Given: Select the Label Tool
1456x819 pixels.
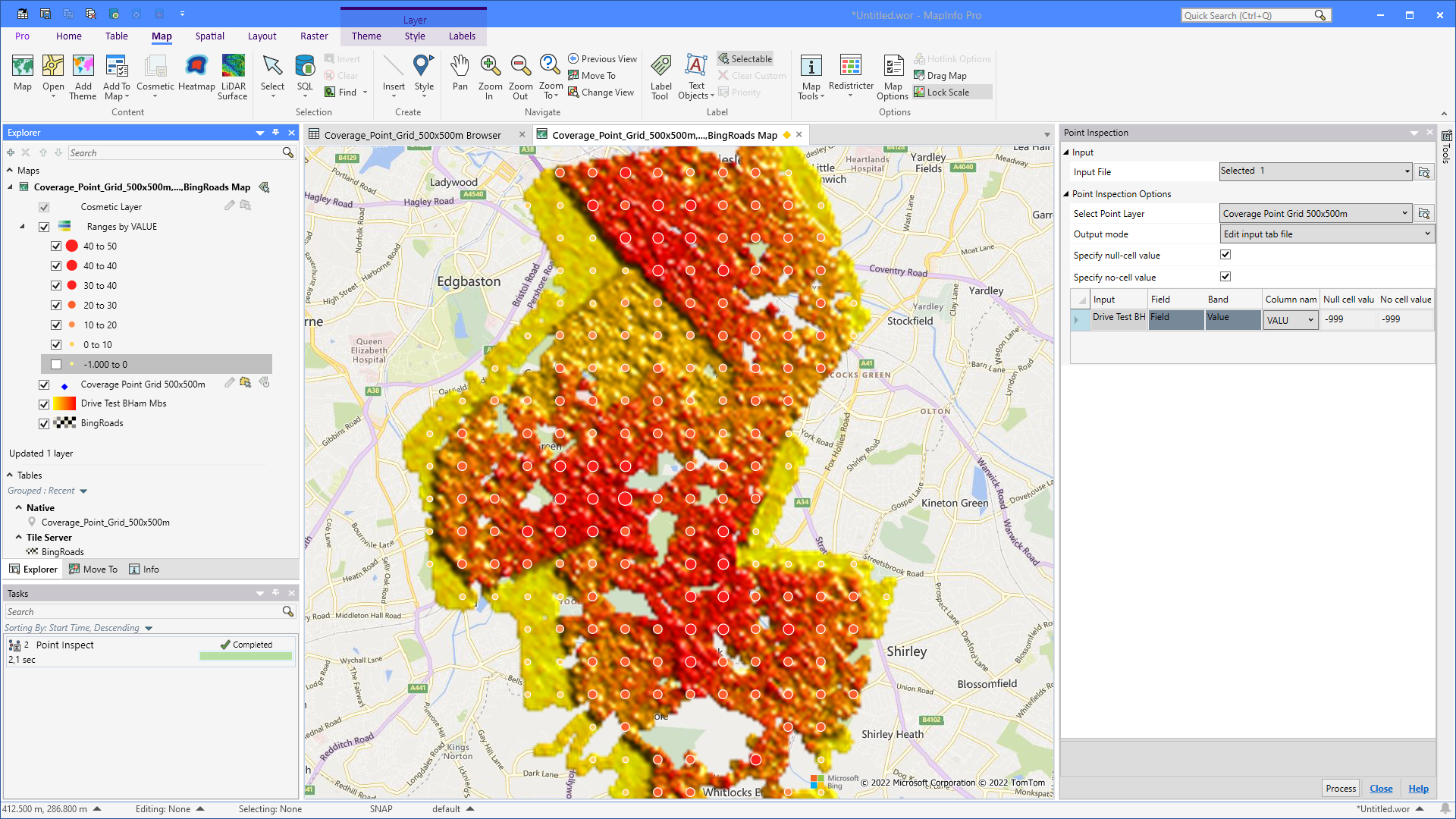Looking at the screenshot, I should pos(661,77).
